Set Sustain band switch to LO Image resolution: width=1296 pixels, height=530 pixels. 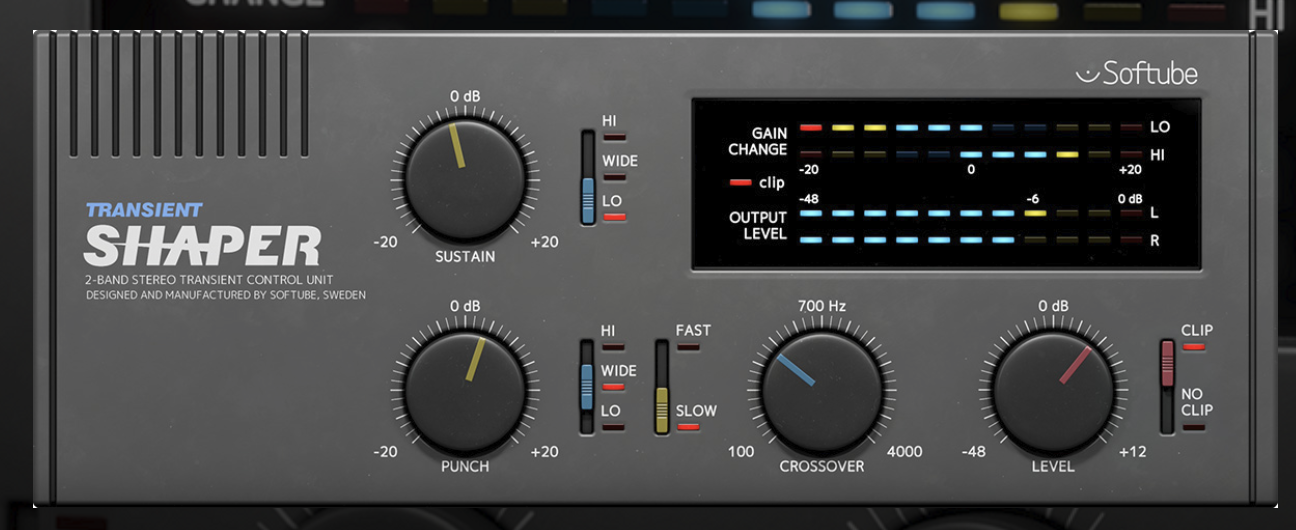(613, 207)
